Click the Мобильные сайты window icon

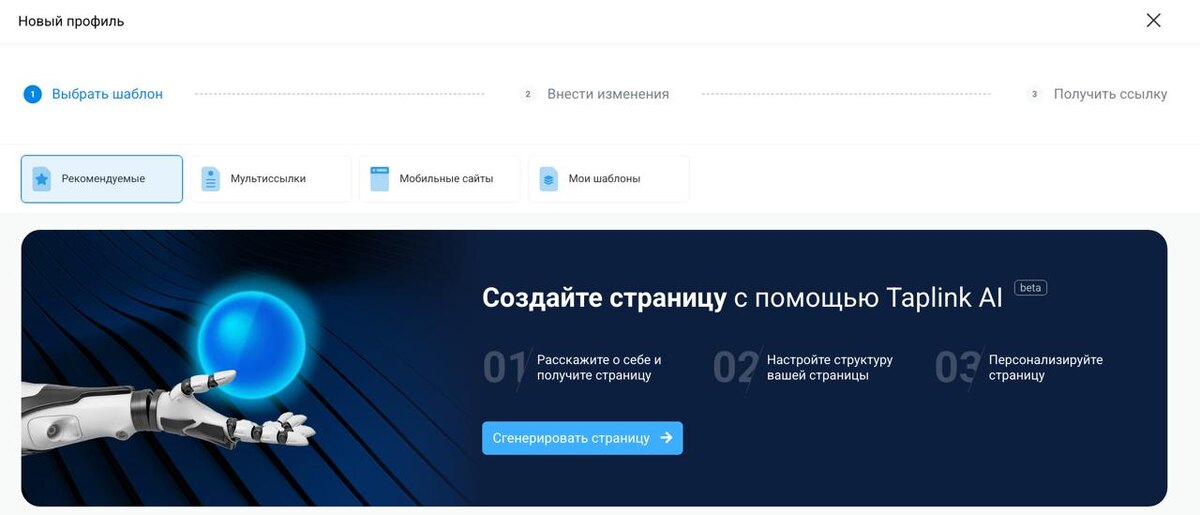point(379,179)
